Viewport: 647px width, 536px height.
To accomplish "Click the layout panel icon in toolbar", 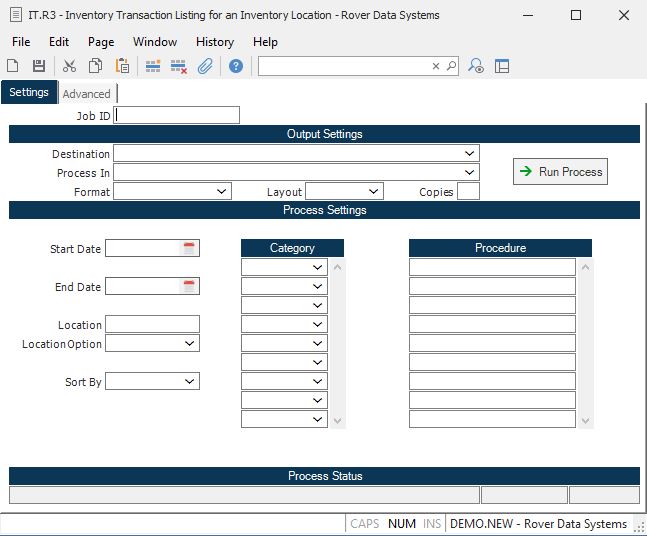I will [502, 66].
